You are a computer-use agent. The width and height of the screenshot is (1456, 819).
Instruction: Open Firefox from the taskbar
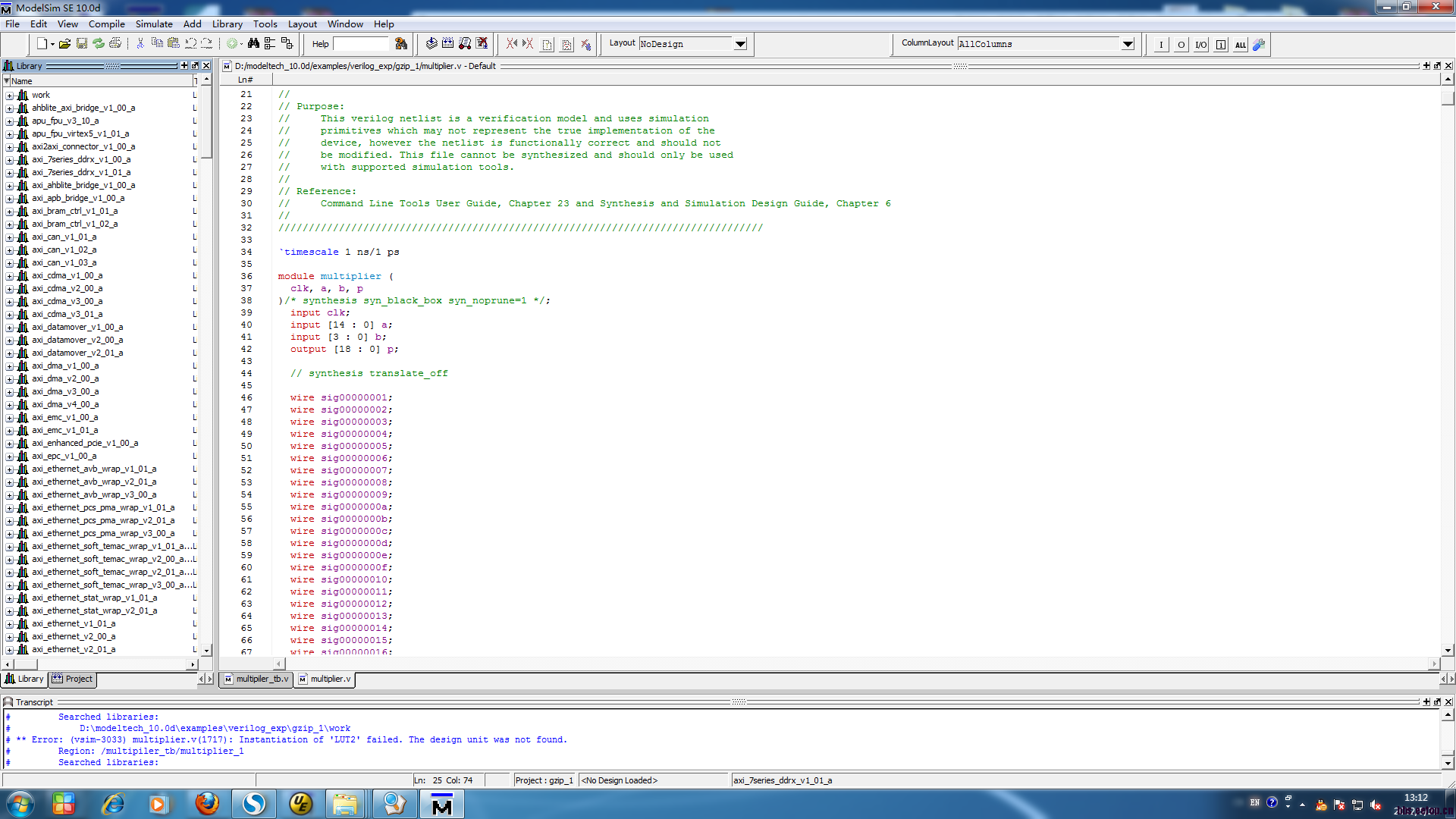(x=206, y=804)
